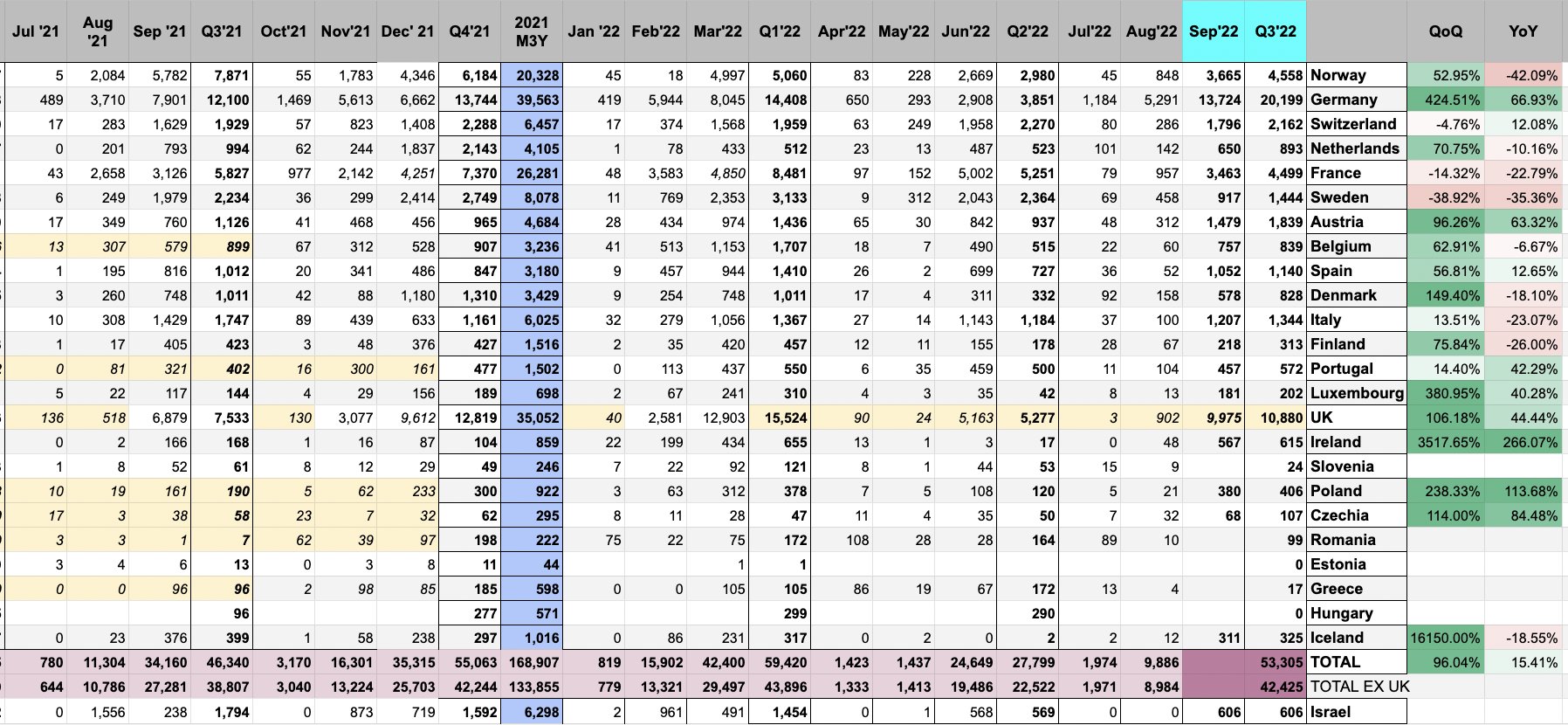
Task: Click Israel's Aug '21 cell 1,556
Action: 98,712
